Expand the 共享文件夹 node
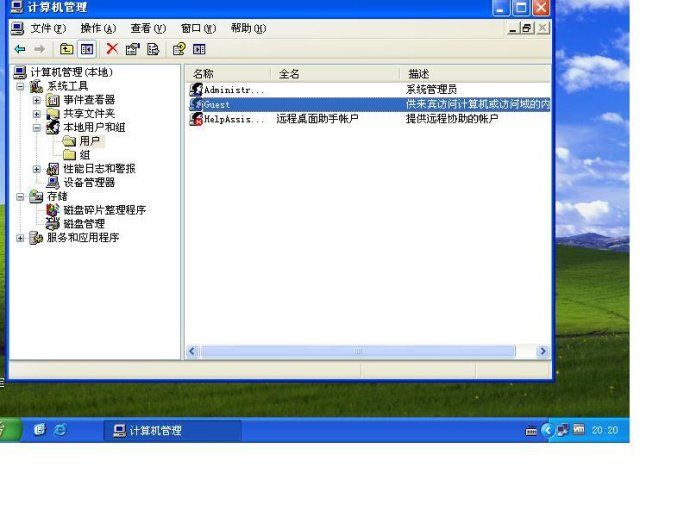 tap(37, 114)
